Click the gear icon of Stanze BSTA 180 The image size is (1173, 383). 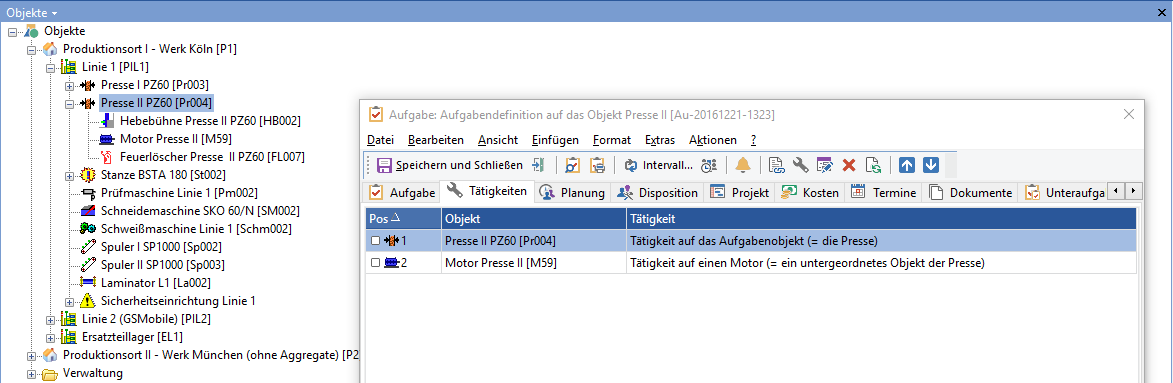(x=88, y=175)
